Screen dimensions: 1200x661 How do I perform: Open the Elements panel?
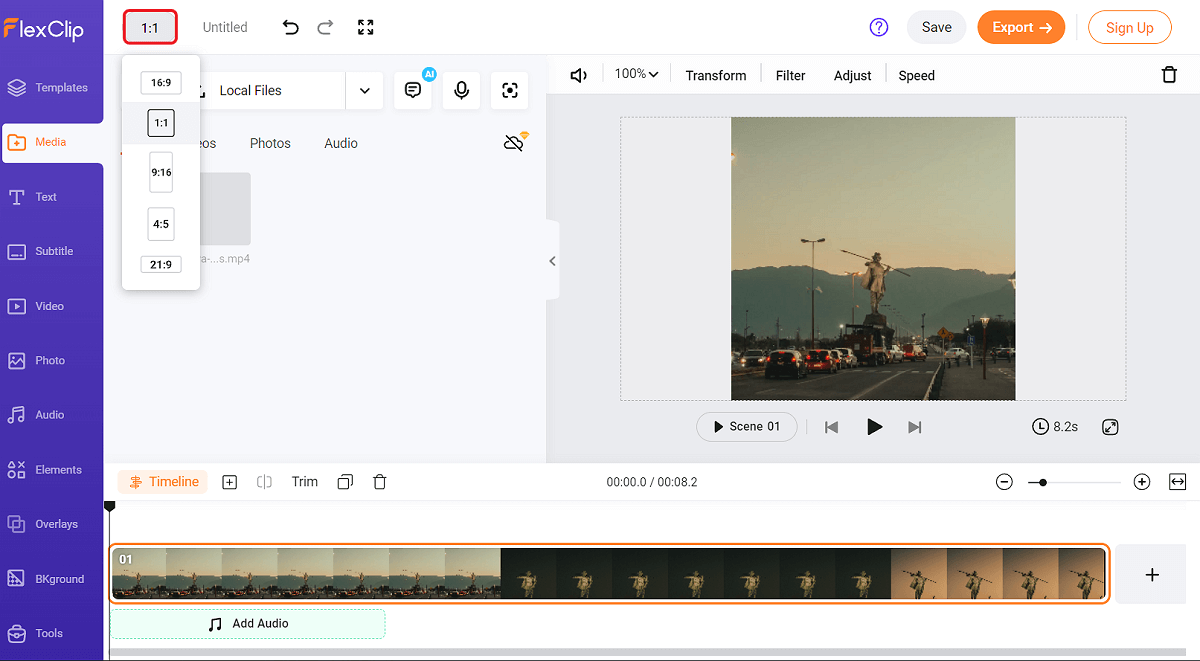click(x=51, y=469)
